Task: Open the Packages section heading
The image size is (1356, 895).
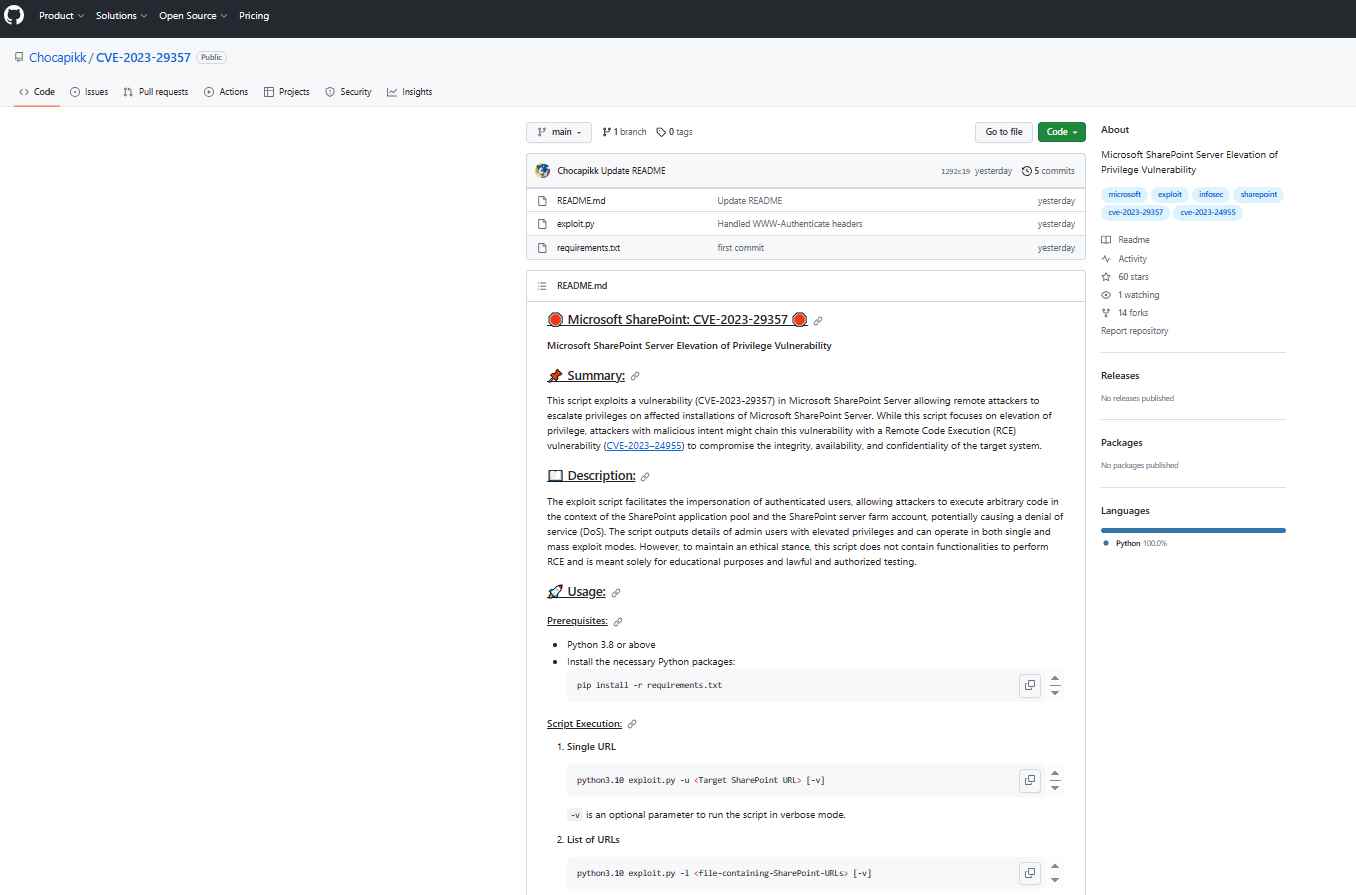Action: pos(1122,443)
